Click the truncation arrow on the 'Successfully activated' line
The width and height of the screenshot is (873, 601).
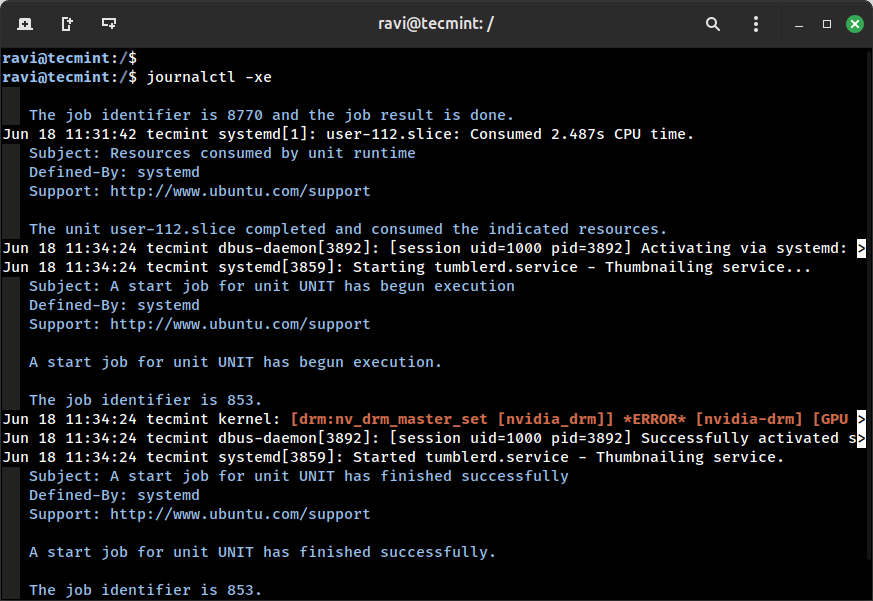(x=861, y=438)
